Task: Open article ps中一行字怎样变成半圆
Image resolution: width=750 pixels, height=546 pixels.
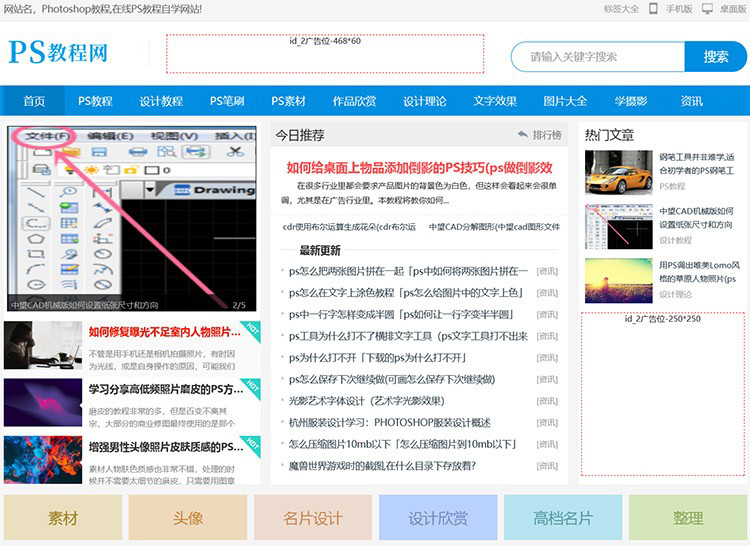Action: point(401,315)
